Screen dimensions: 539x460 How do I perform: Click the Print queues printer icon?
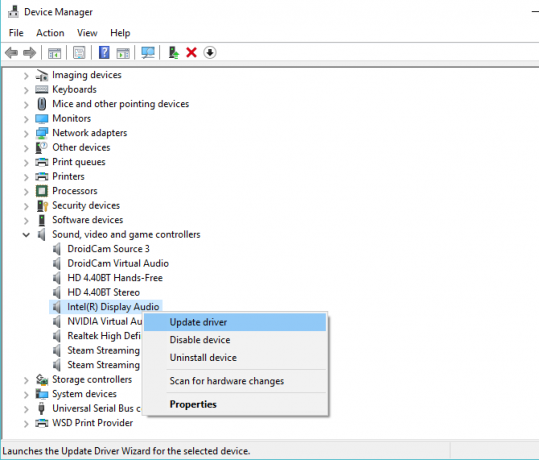(x=42, y=162)
